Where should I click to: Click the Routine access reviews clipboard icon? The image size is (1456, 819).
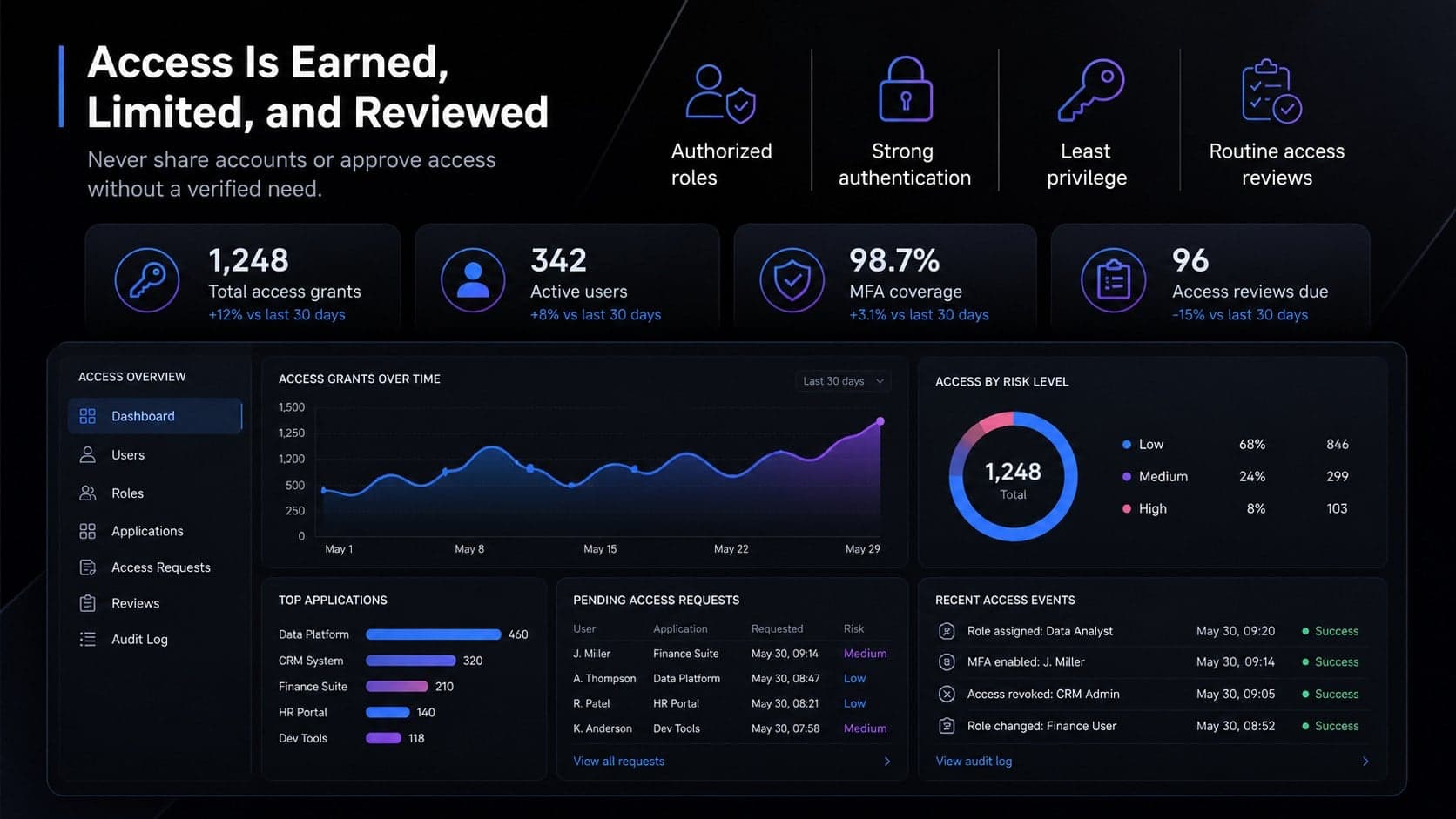[1271, 91]
